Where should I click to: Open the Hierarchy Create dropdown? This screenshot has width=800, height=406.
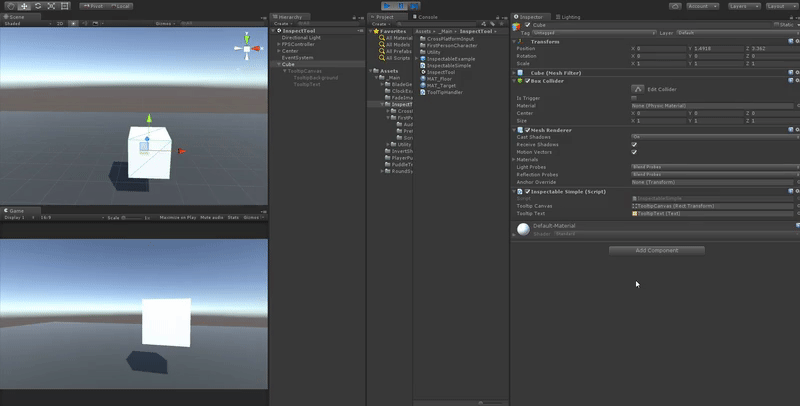click(x=282, y=23)
